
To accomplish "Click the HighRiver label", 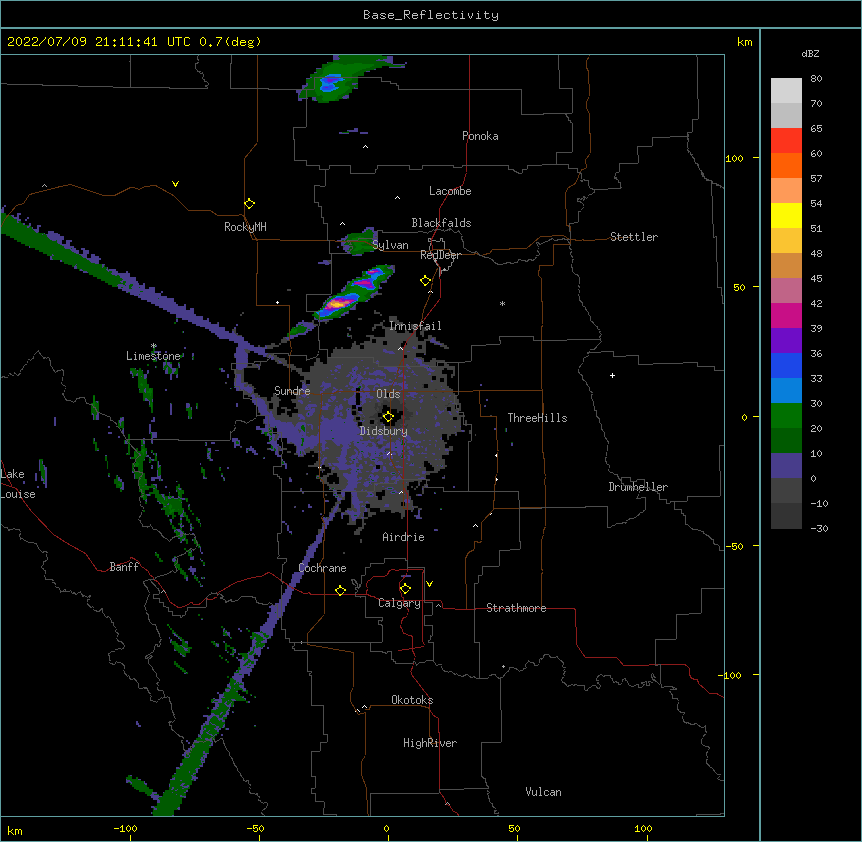I will pyautogui.click(x=430, y=743).
